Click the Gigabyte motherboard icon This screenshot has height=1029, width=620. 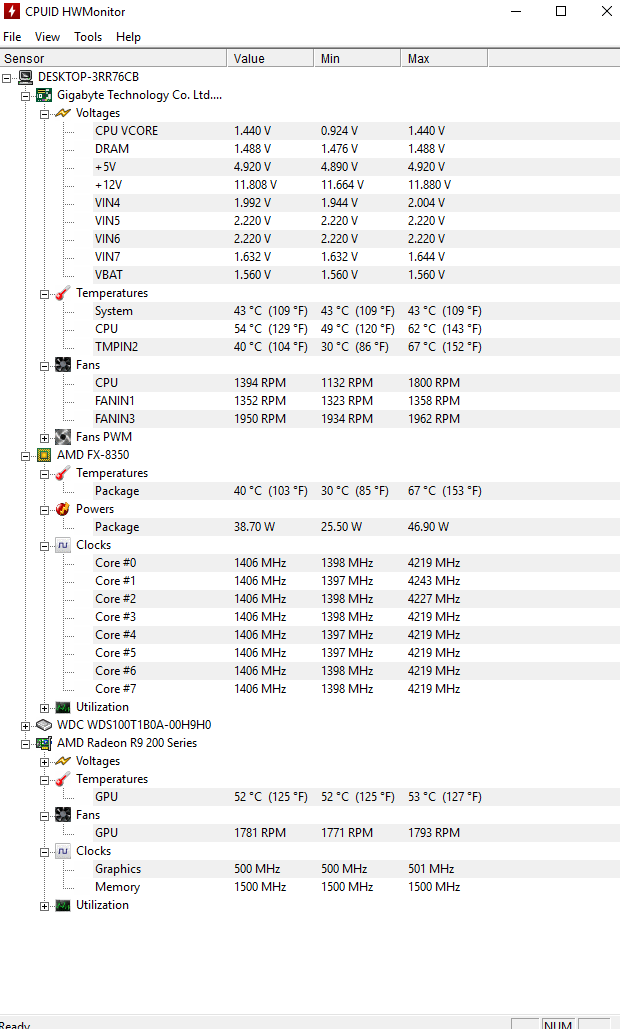[x=44, y=95]
